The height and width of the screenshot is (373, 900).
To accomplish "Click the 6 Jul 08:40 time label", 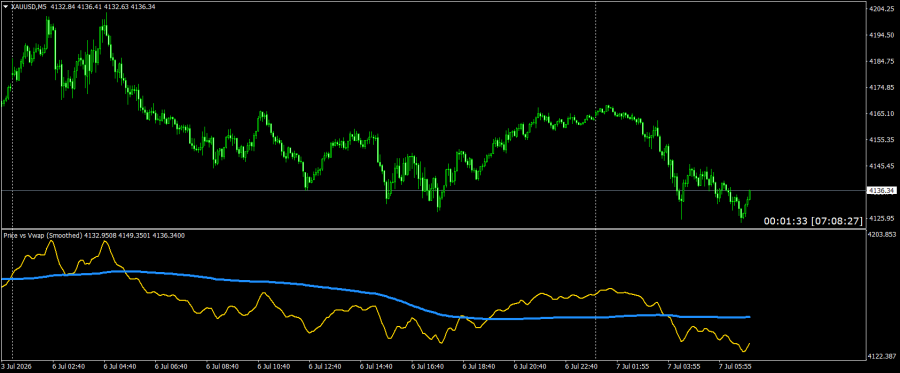I will pyautogui.click(x=223, y=365).
